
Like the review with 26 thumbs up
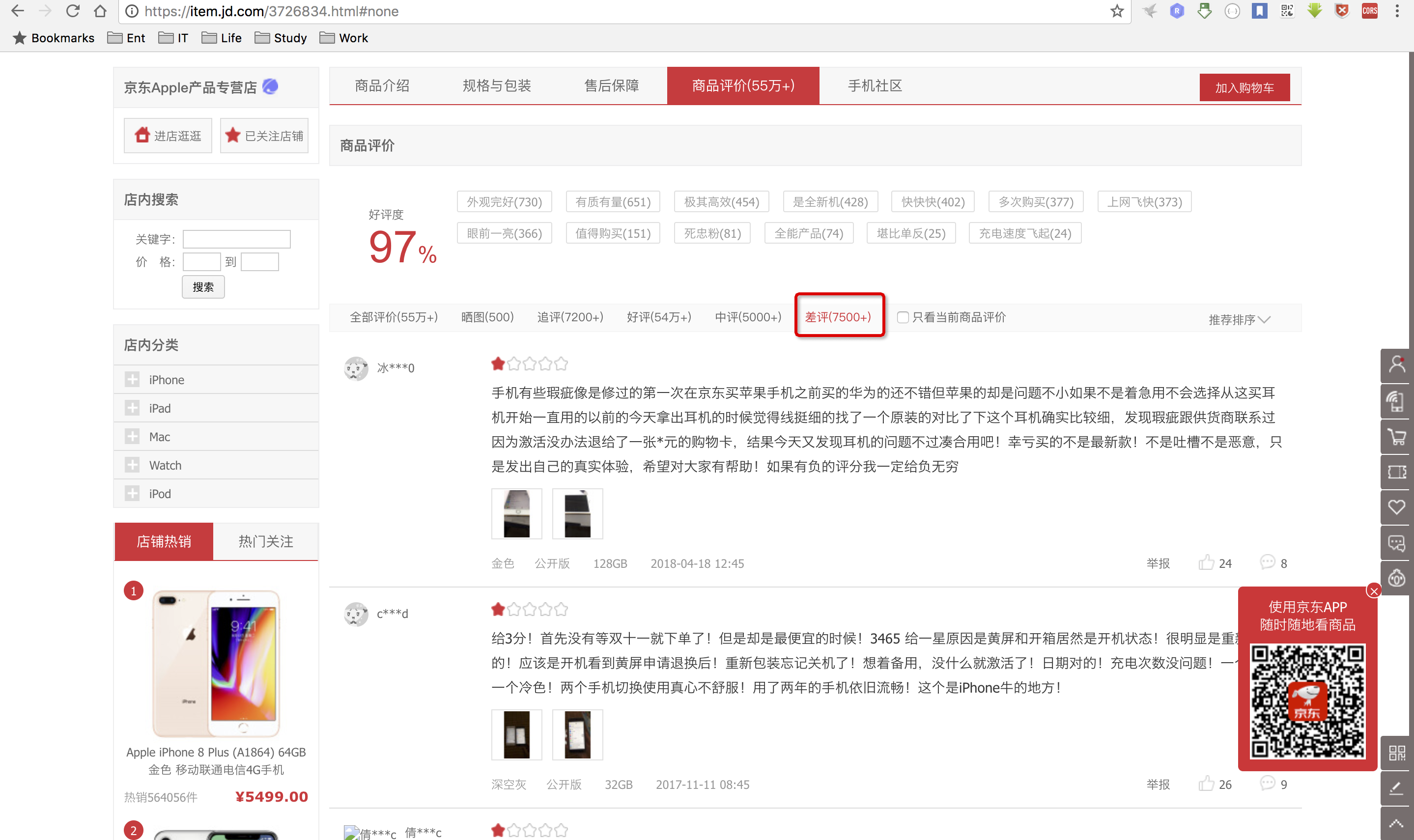pyautogui.click(x=1215, y=784)
